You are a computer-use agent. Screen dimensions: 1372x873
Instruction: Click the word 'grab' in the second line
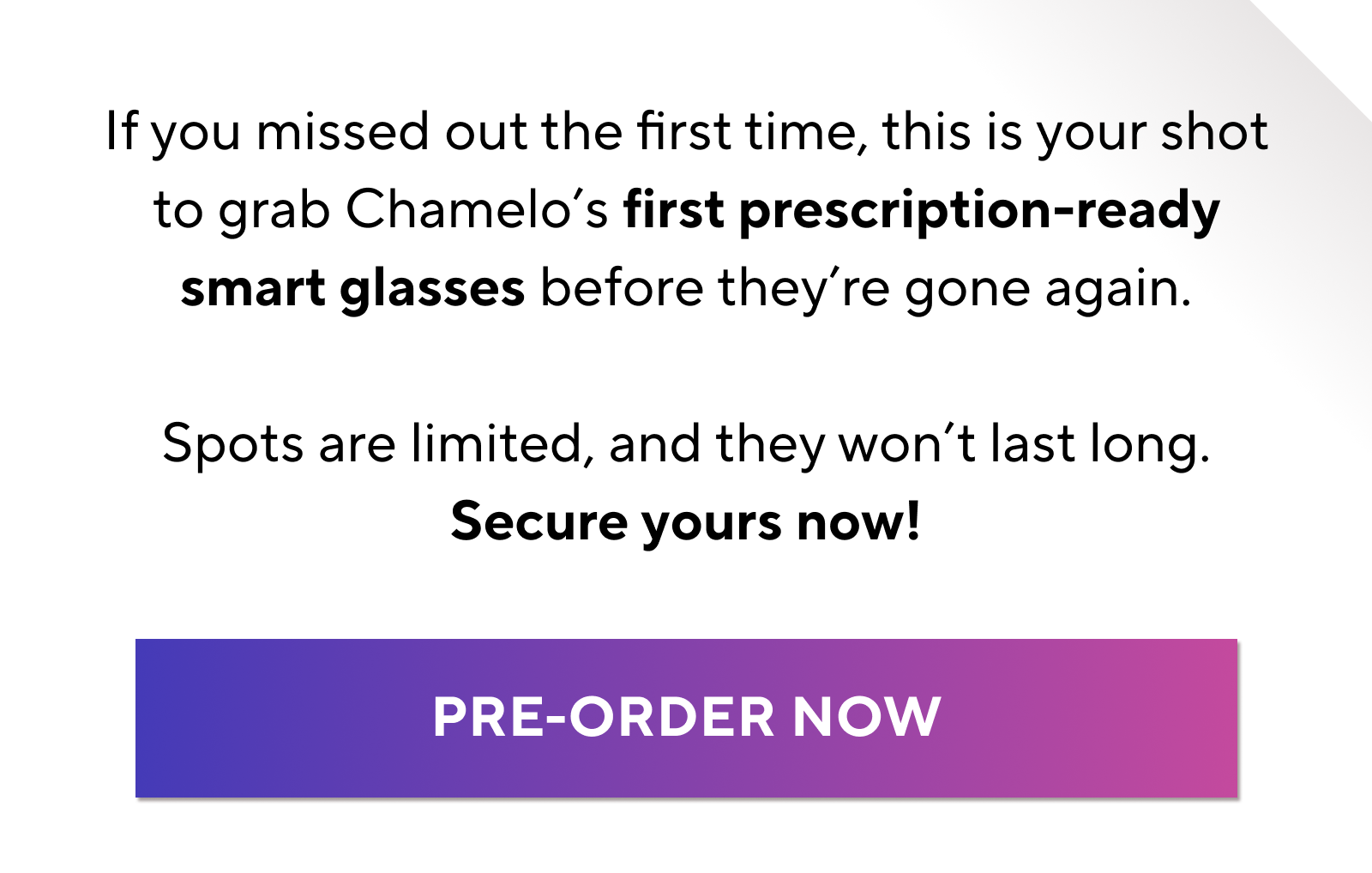click(274, 212)
